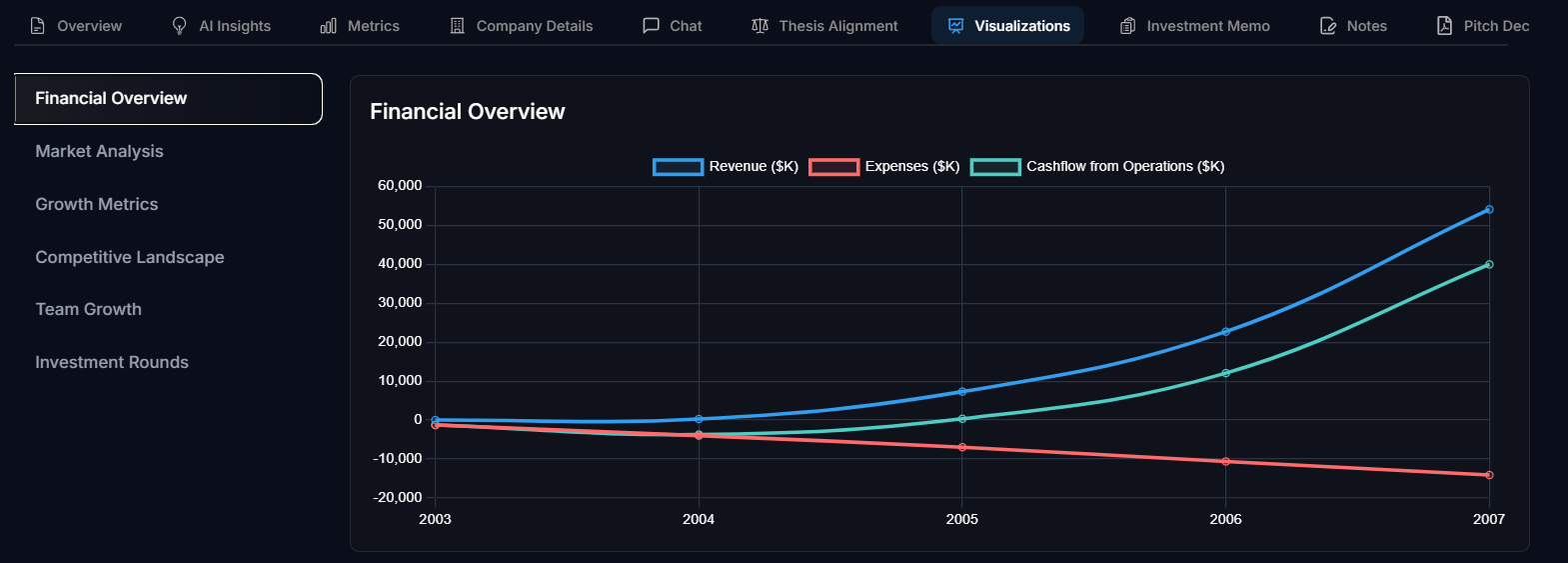Click the Notes pencil icon
Screen dimensions: 1568x563
coord(1328,26)
